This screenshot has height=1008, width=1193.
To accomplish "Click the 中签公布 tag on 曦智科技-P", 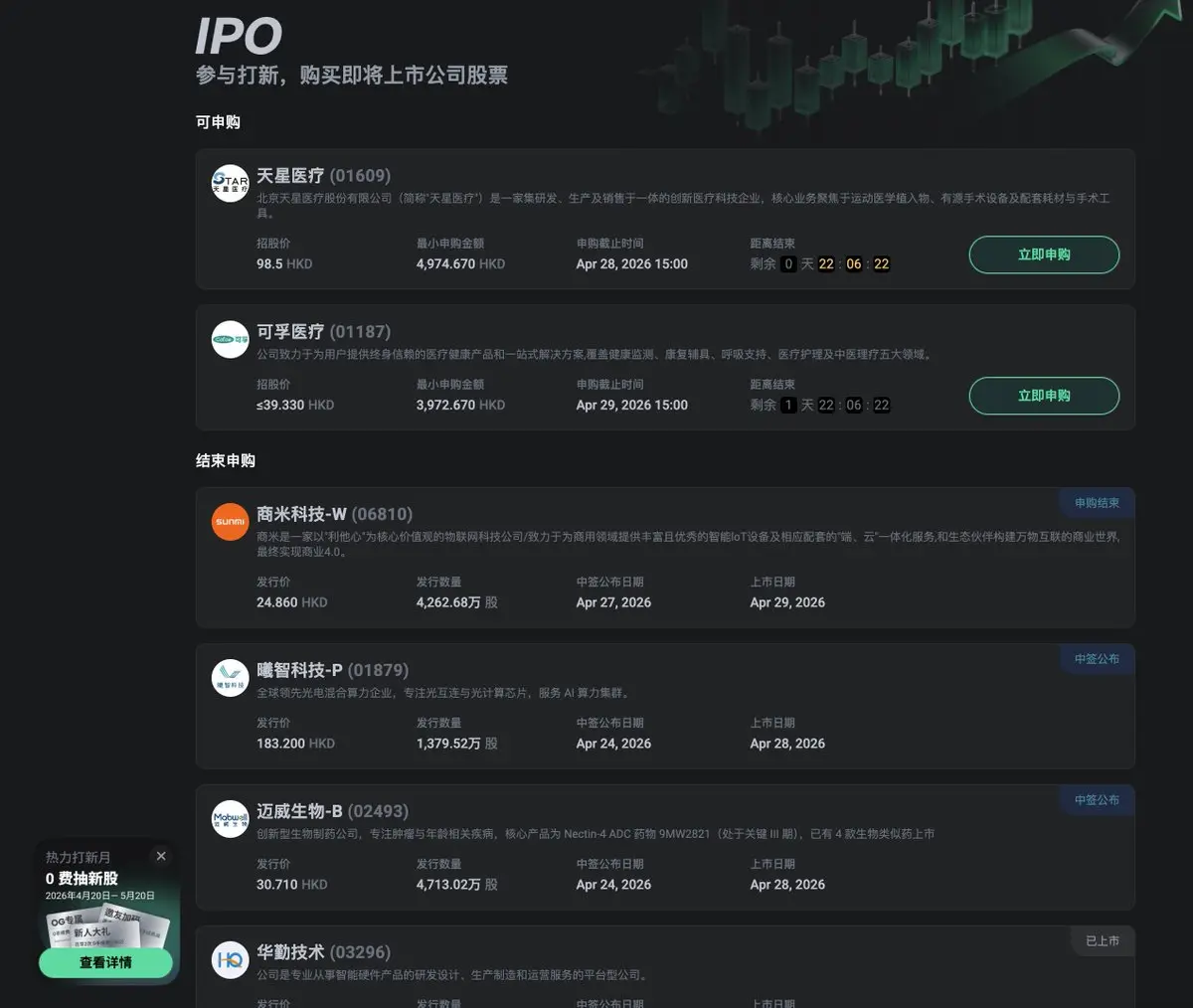I will tap(1097, 659).
